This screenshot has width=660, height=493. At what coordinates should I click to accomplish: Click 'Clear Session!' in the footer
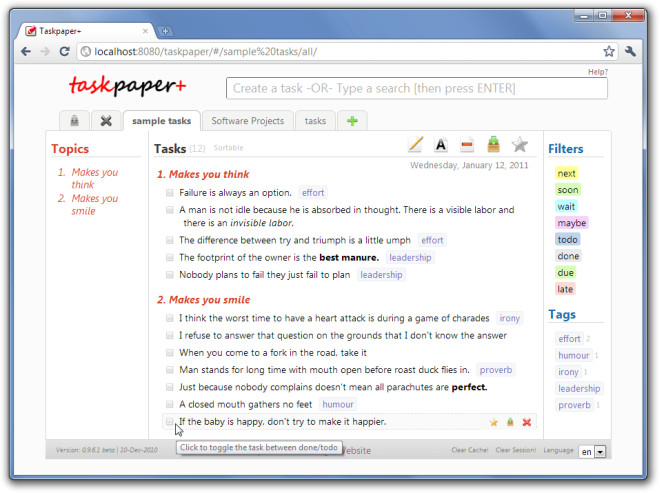[516, 450]
